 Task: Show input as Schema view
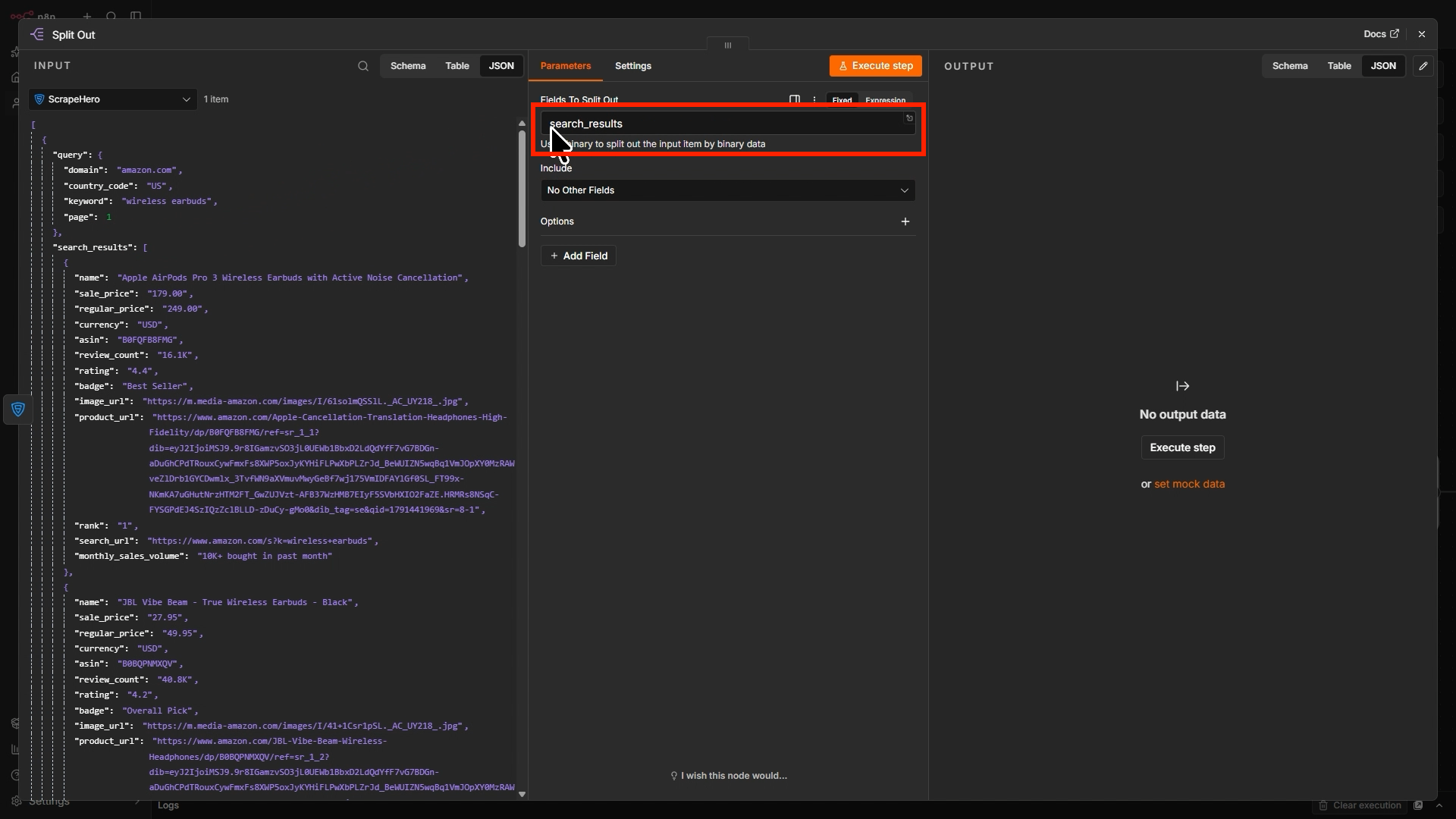click(x=408, y=66)
